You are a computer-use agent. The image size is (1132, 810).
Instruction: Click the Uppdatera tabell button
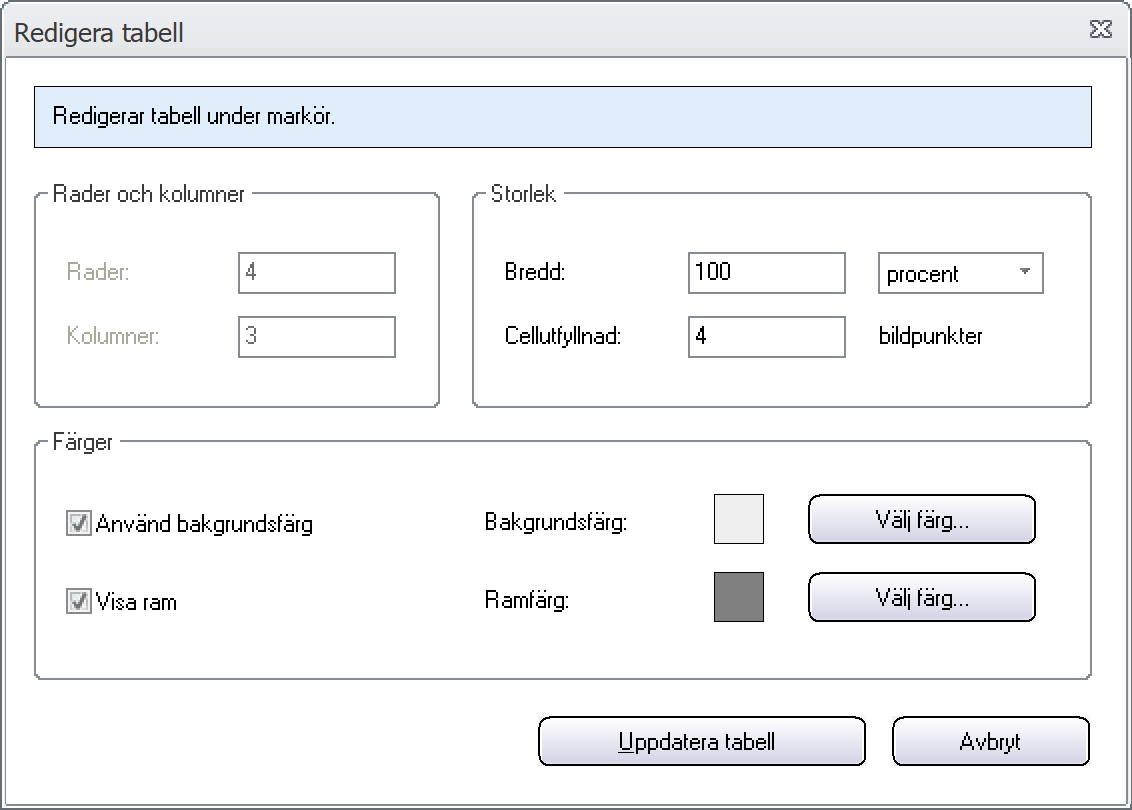702,741
